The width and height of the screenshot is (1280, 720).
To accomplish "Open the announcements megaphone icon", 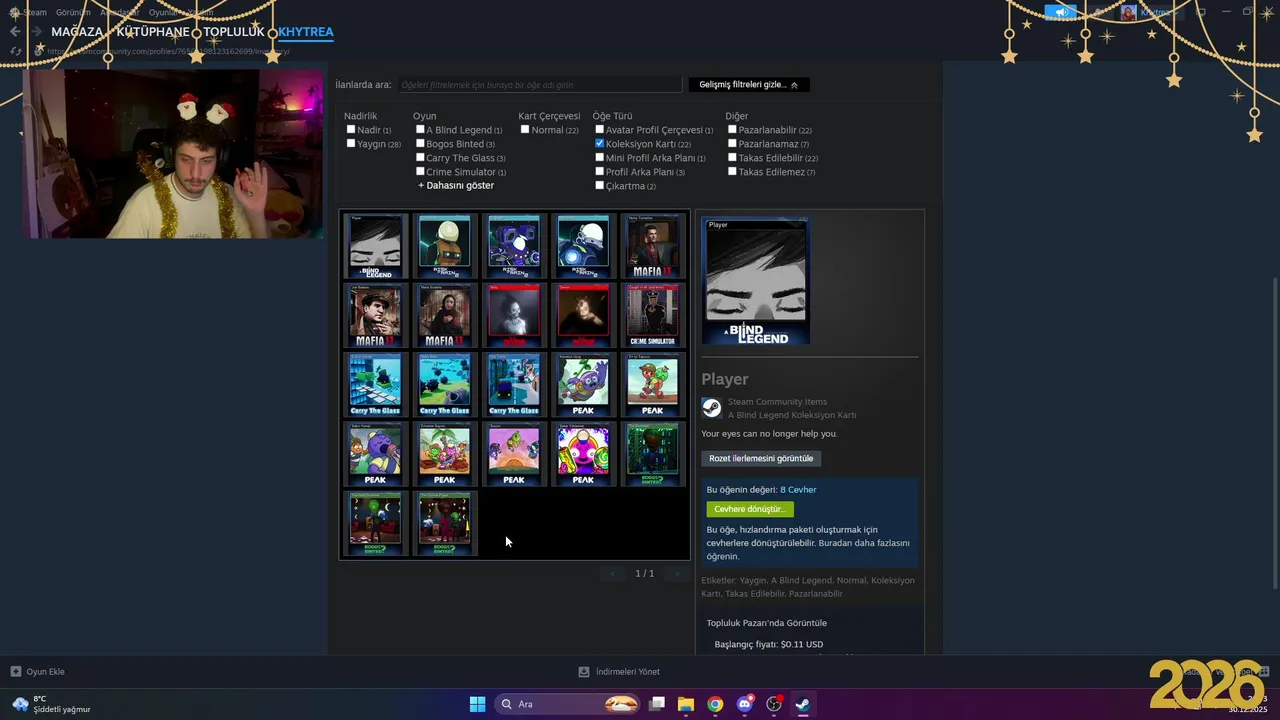I will pyautogui.click(x=1060, y=12).
